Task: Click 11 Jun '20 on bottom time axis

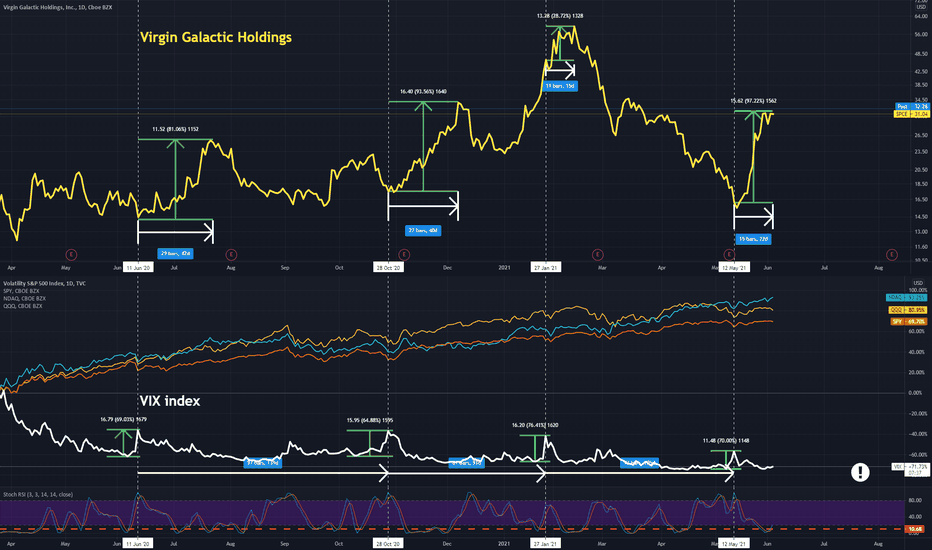Action: (x=138, y=543)
